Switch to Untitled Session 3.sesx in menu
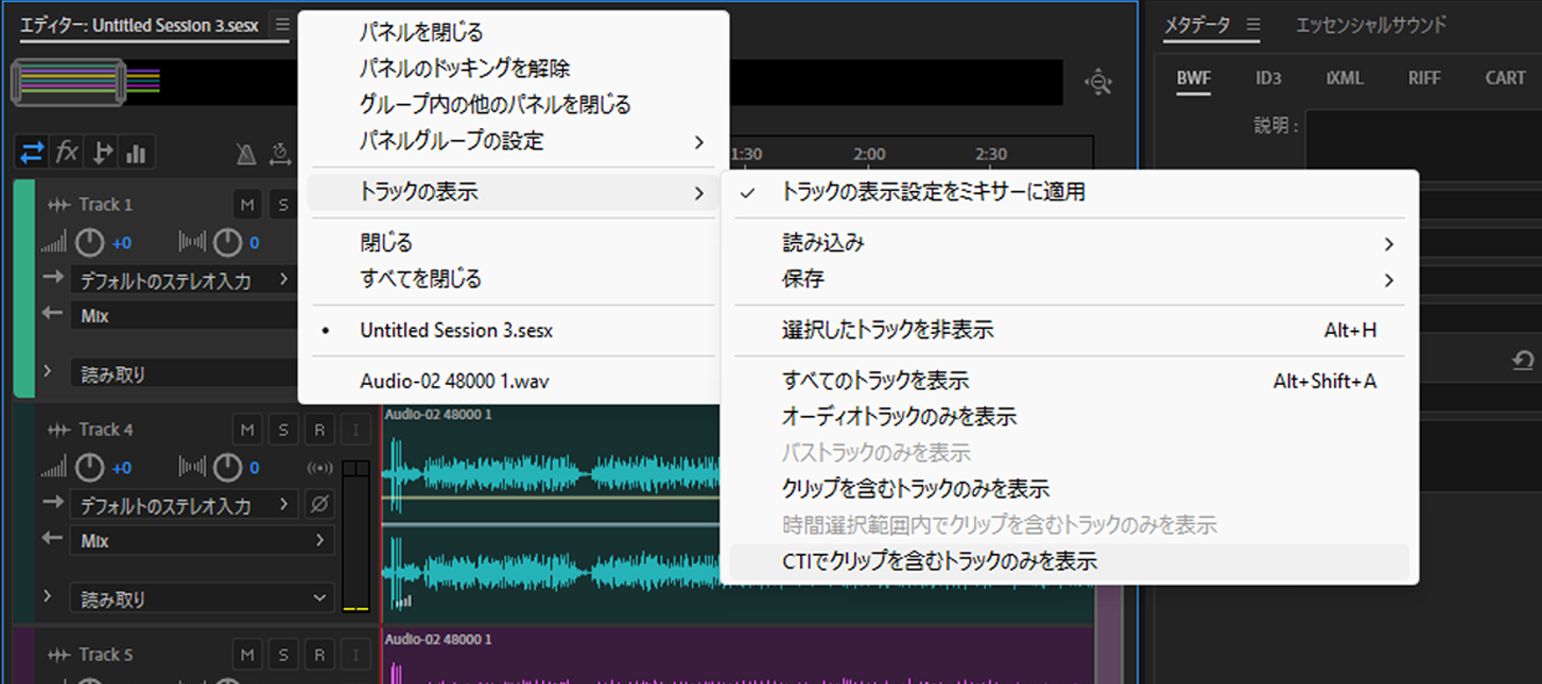 coord(513,330)
